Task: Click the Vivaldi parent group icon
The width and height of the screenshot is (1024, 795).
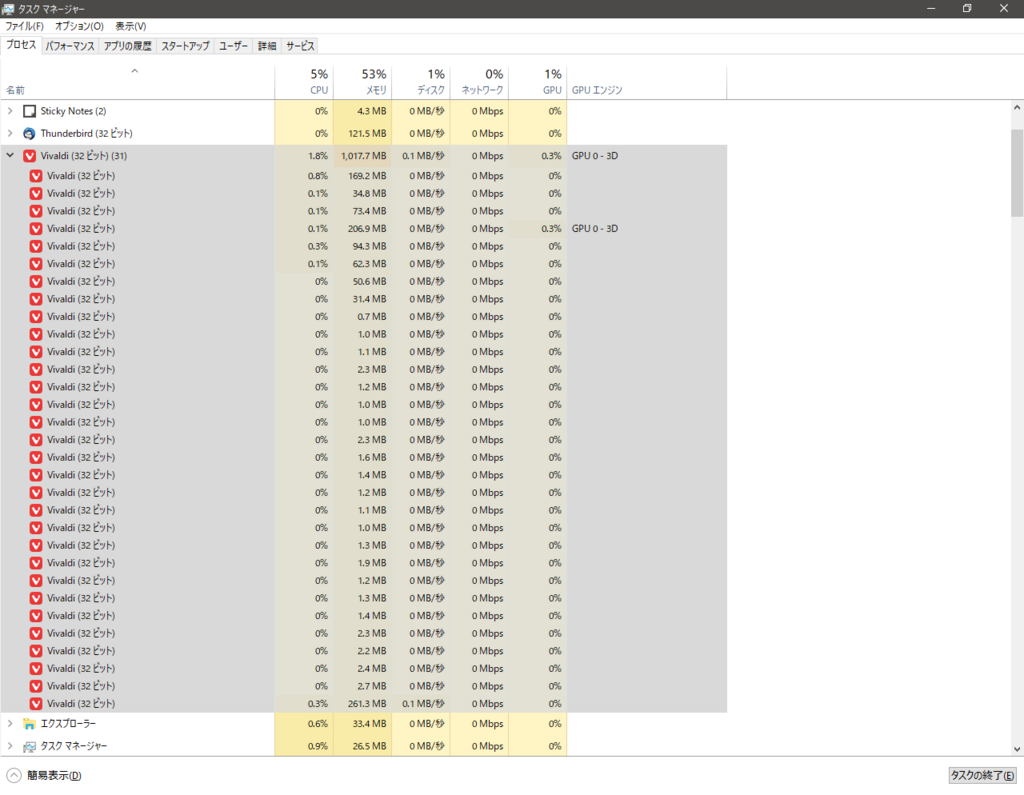Action: tap(29, 155)
